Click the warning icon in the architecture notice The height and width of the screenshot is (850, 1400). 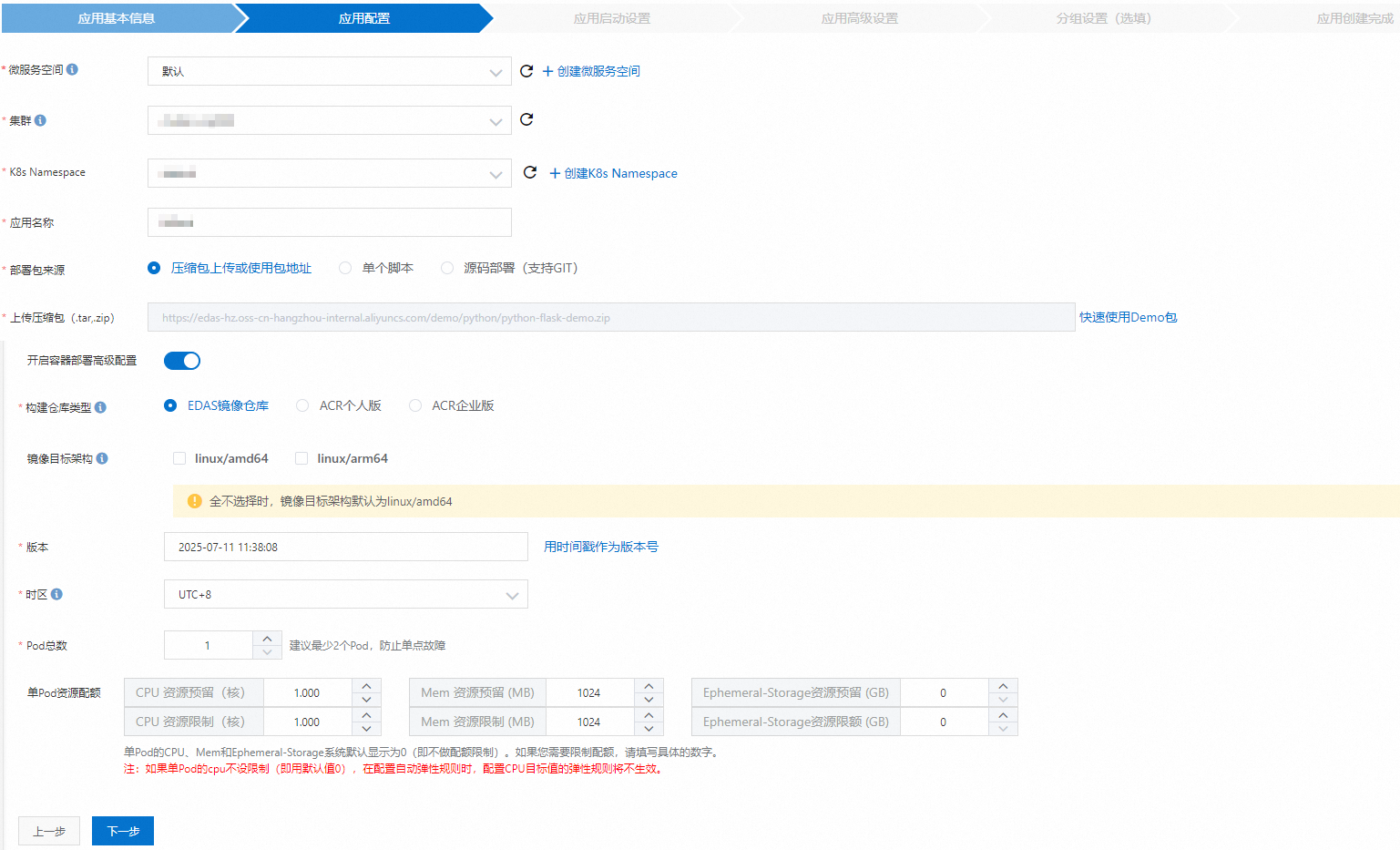194,501
